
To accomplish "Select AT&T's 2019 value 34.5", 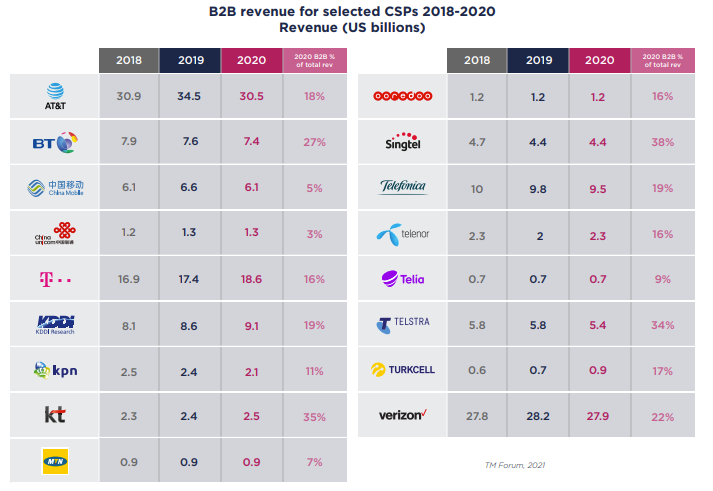I will [x=189, y=96].
